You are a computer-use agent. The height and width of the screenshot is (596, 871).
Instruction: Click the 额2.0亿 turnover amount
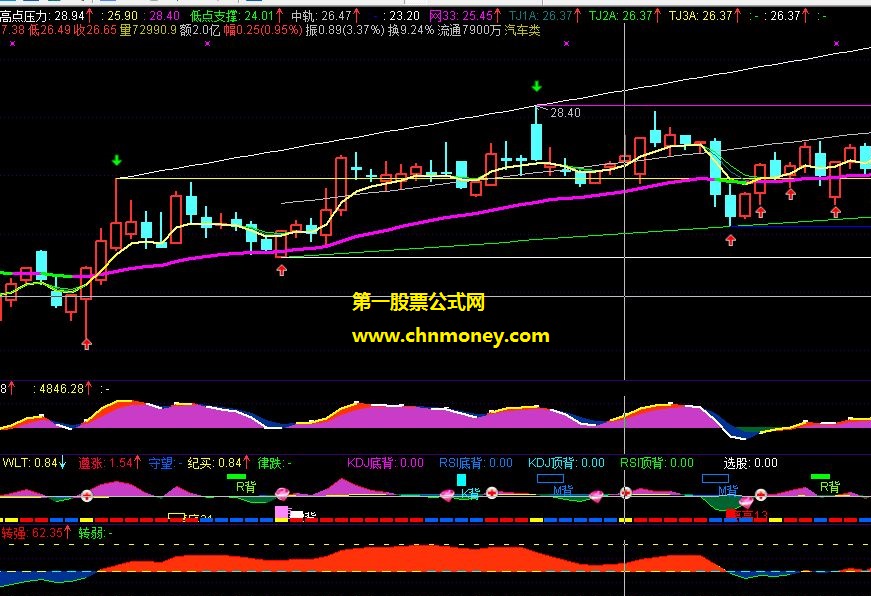coord(200,30)
